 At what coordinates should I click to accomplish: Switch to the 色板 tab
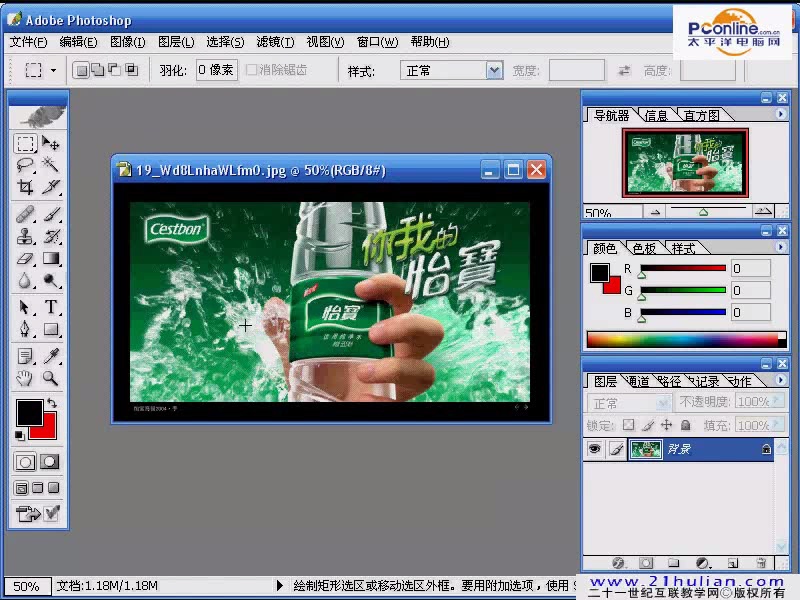click(x=643, y=248)
